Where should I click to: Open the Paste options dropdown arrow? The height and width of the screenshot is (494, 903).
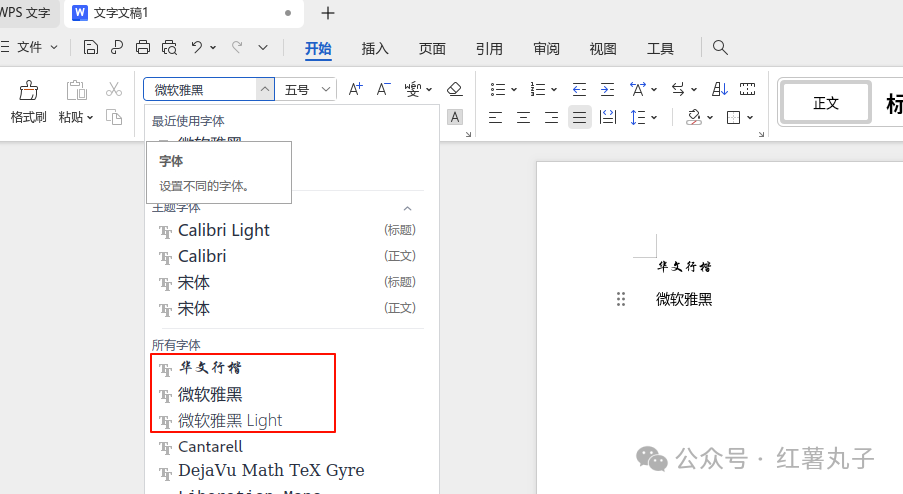pyautogui.click(x=90, y=117)
